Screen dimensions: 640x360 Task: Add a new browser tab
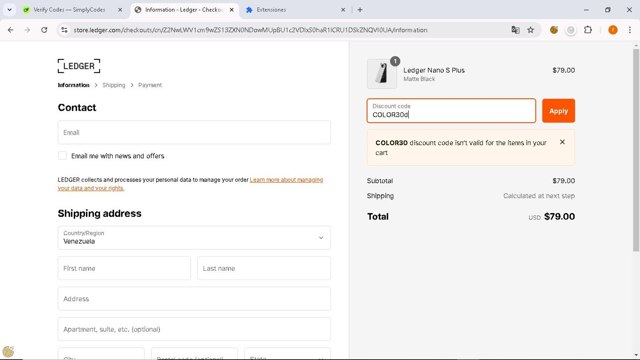(360, 9)
